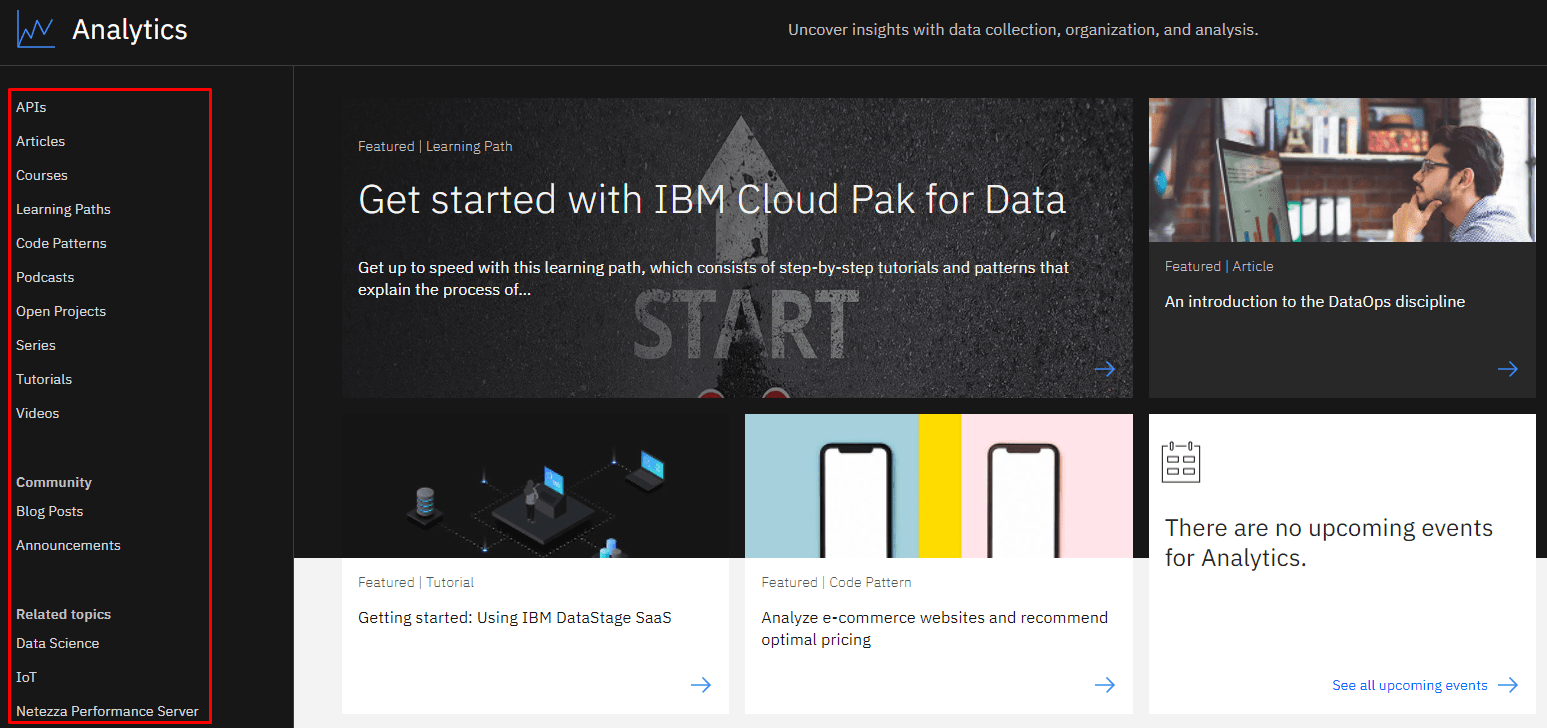Image resolution: width=1547 pixels, height=728 pixels.
Task: Open the Tutorials sidebar link
Action: click(x=44, y=379)
